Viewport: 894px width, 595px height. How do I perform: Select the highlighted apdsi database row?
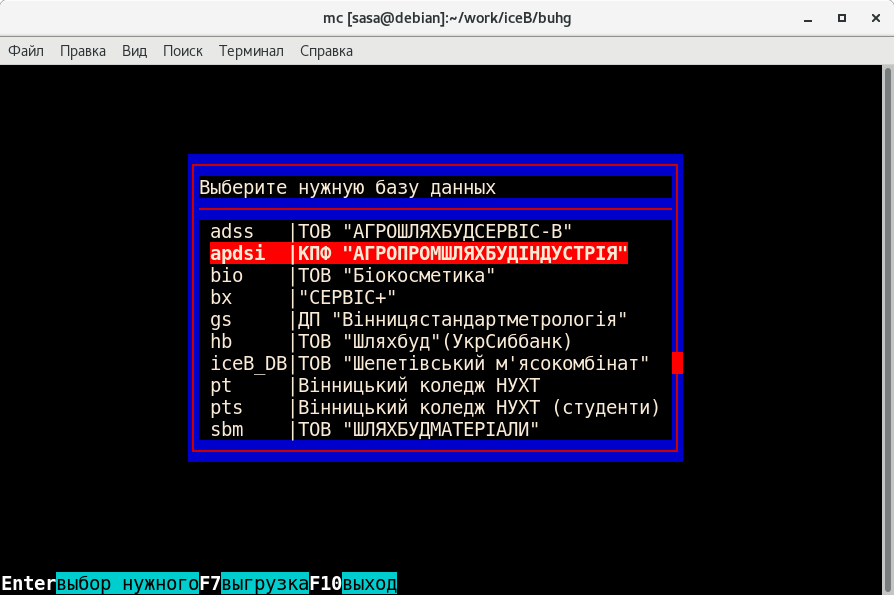pyautogui.click(x=418, y=254)
